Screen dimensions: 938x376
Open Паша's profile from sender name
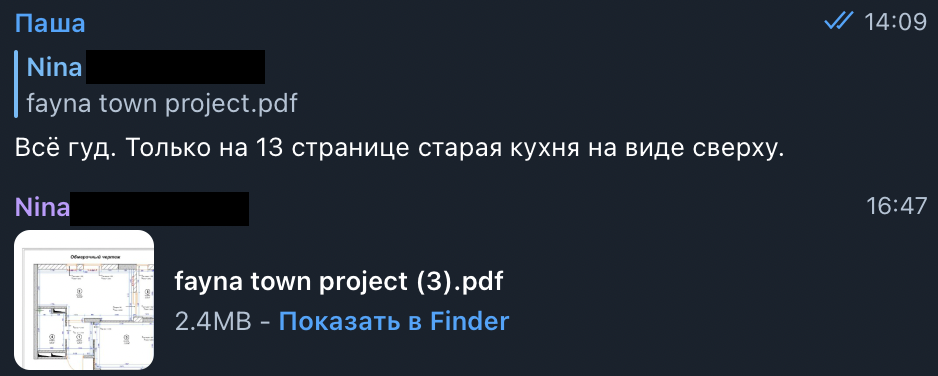(x=50, y=23)
